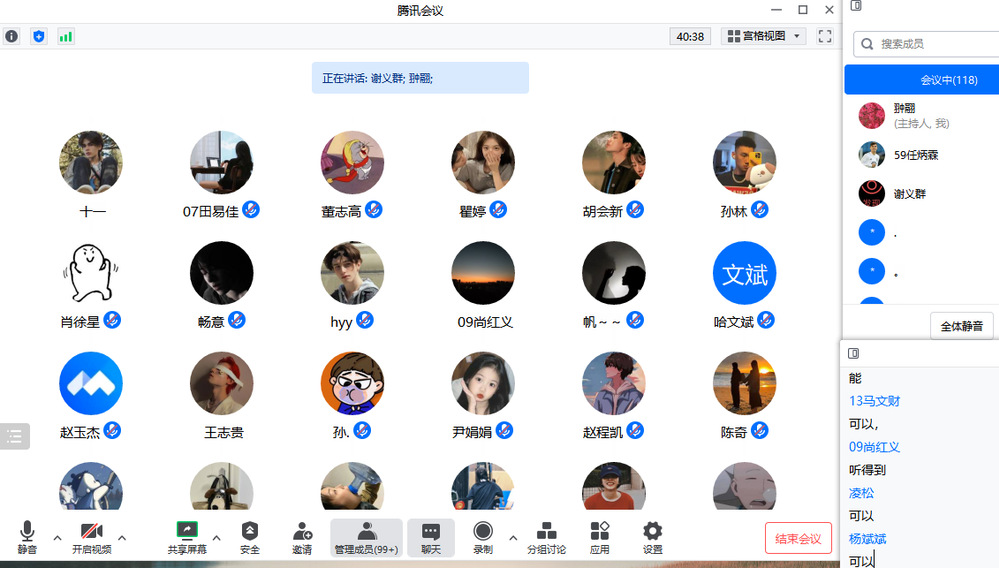999x568 pixels.
Task: Expand the audio options arrow beside 静音
Action: [x=57, y=538]
